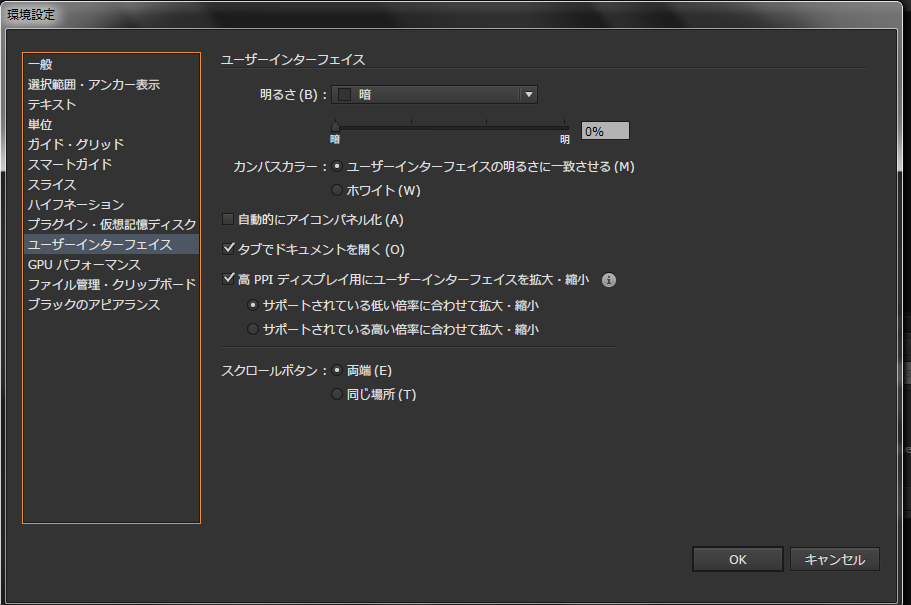Click the info icon beside 高 PPI option

tap(608, 280)
